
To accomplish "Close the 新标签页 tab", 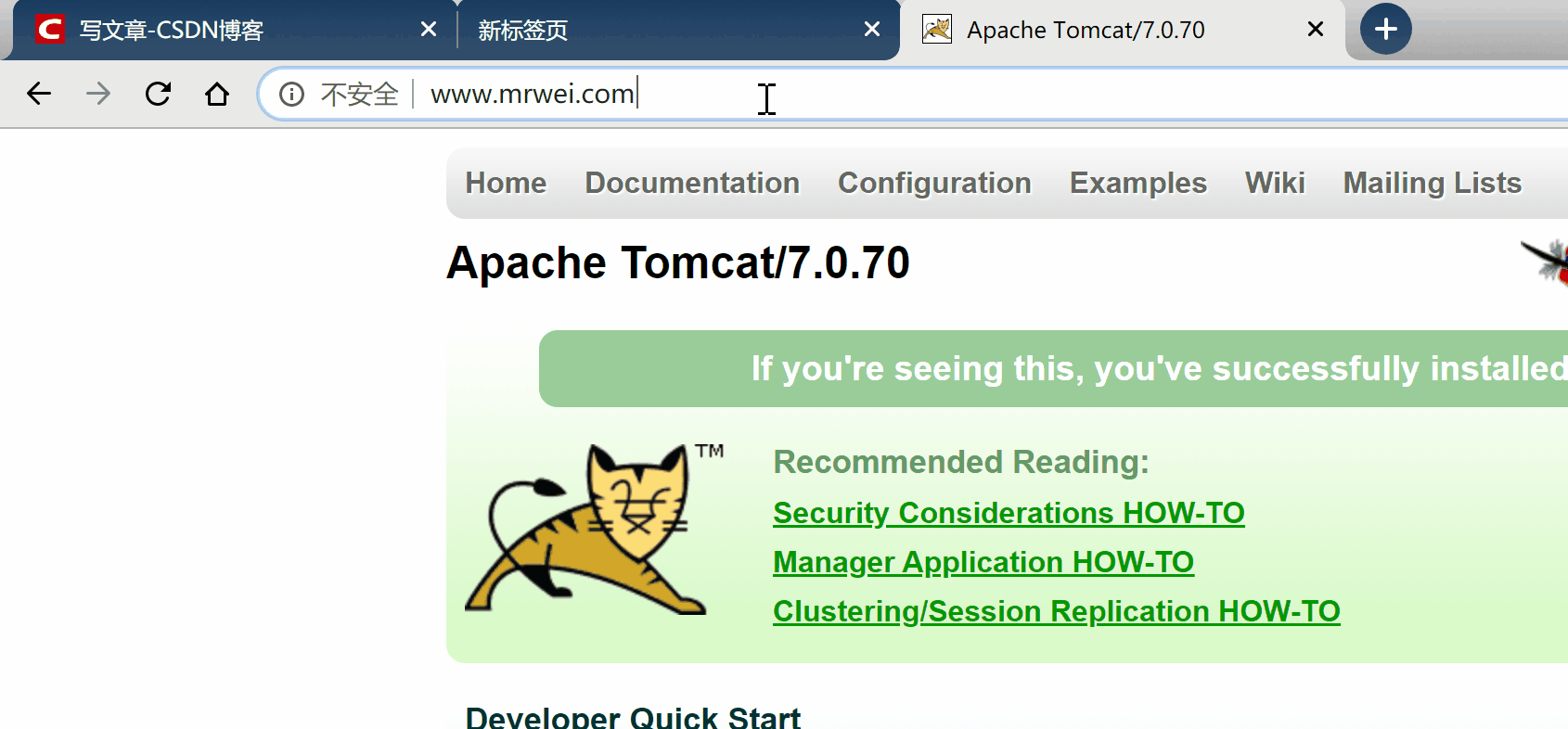I will pos(872,30).
